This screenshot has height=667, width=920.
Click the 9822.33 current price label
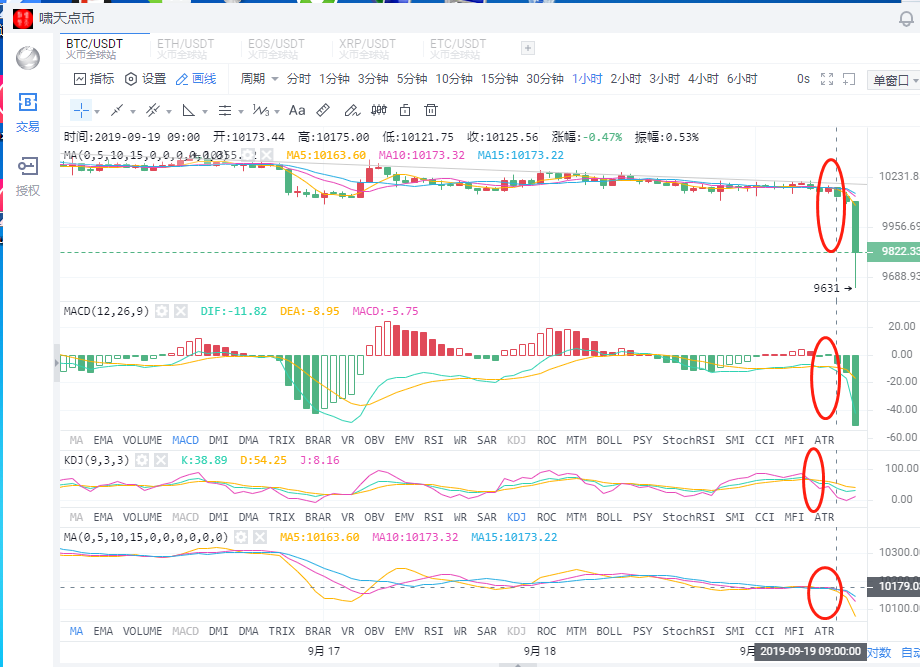point(893,252)
